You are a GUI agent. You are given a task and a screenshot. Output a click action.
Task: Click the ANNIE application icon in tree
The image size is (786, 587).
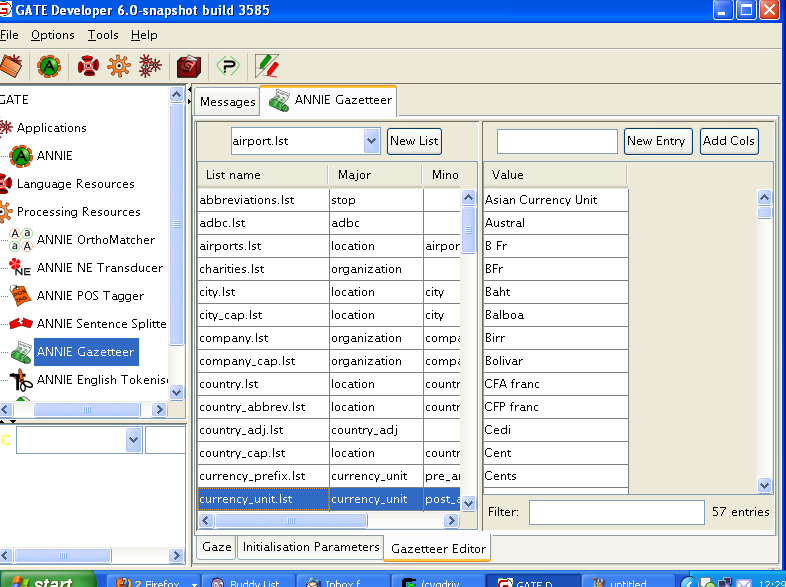[x=21, y=156]
